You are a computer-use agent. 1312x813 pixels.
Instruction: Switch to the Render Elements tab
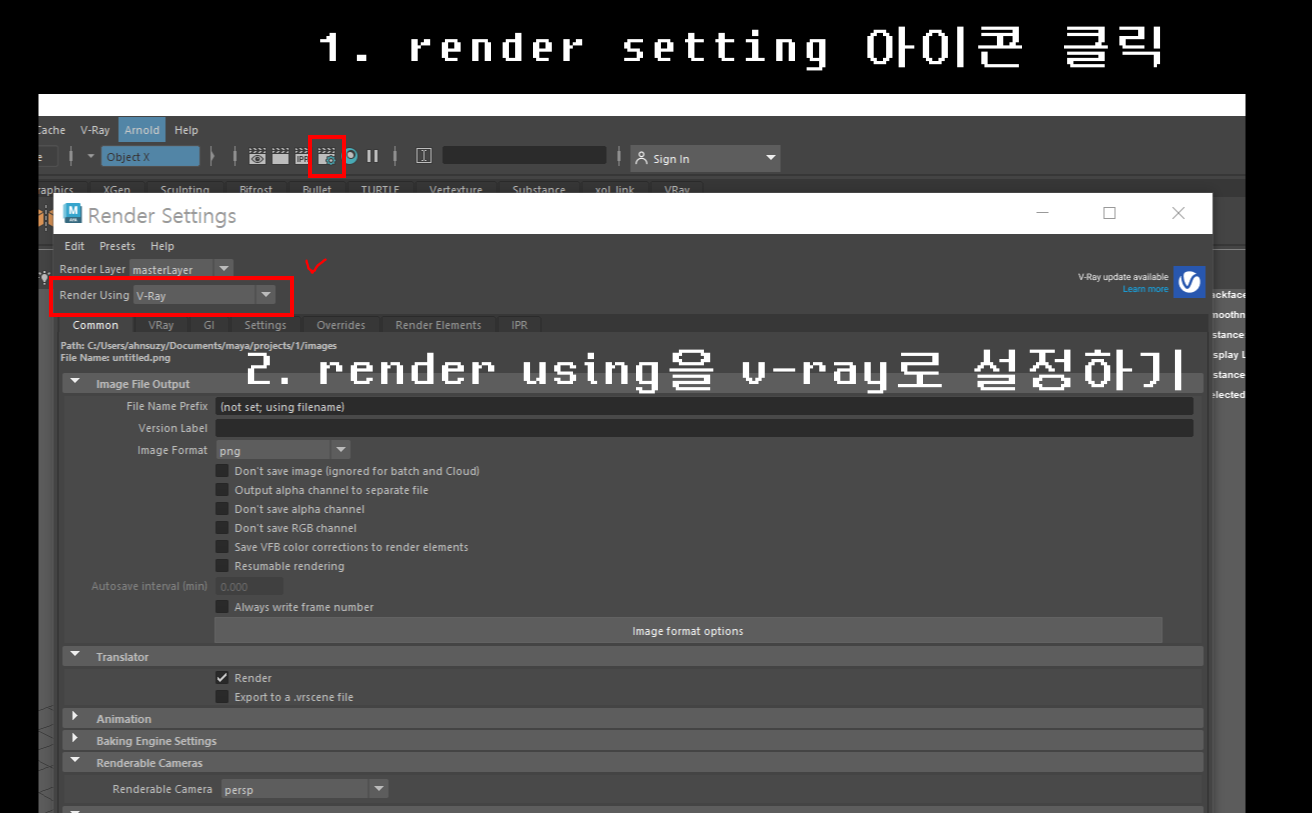(438, 325)
